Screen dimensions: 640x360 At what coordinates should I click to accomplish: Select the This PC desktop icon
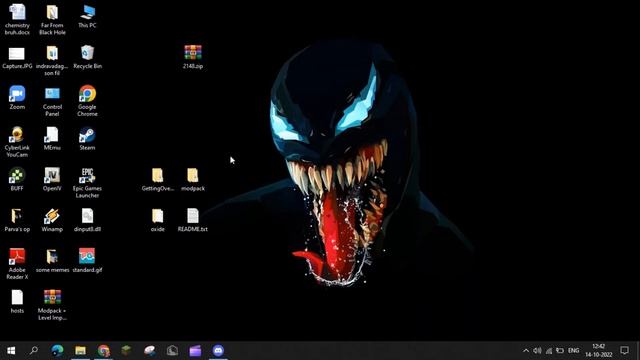pyautogui.click(x=87, y=12)
